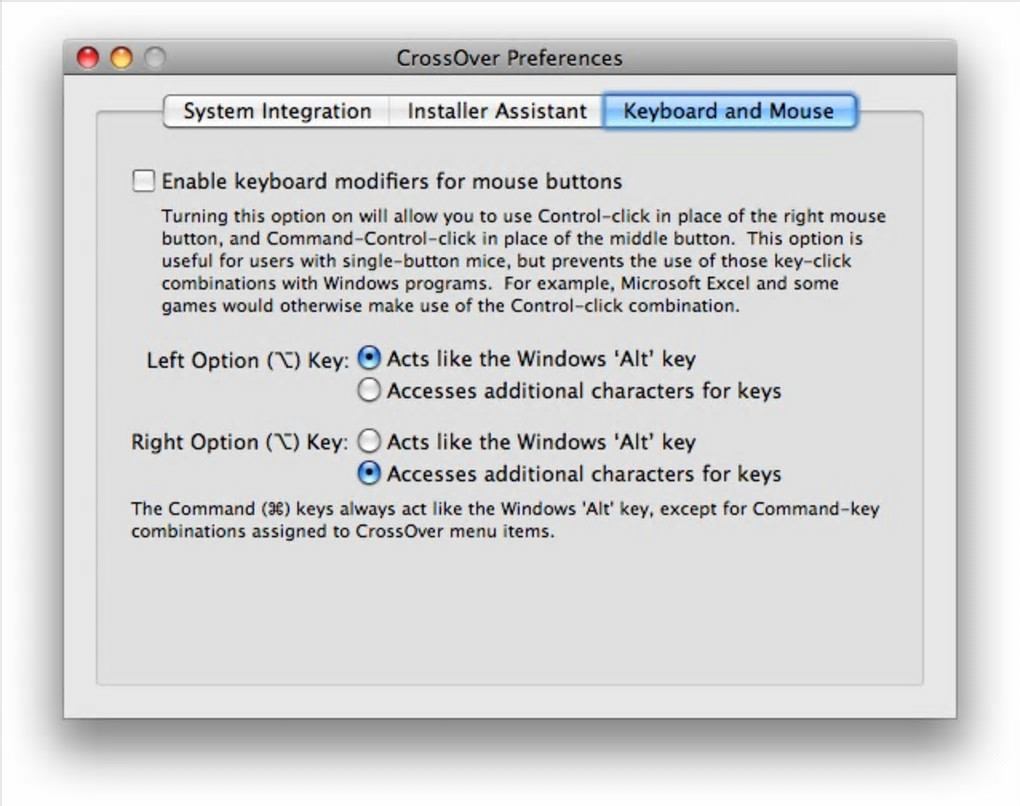Click the gray zoom button in the title bar
Viewport: 1020px width, 806px height.
[x=154, y=58]
